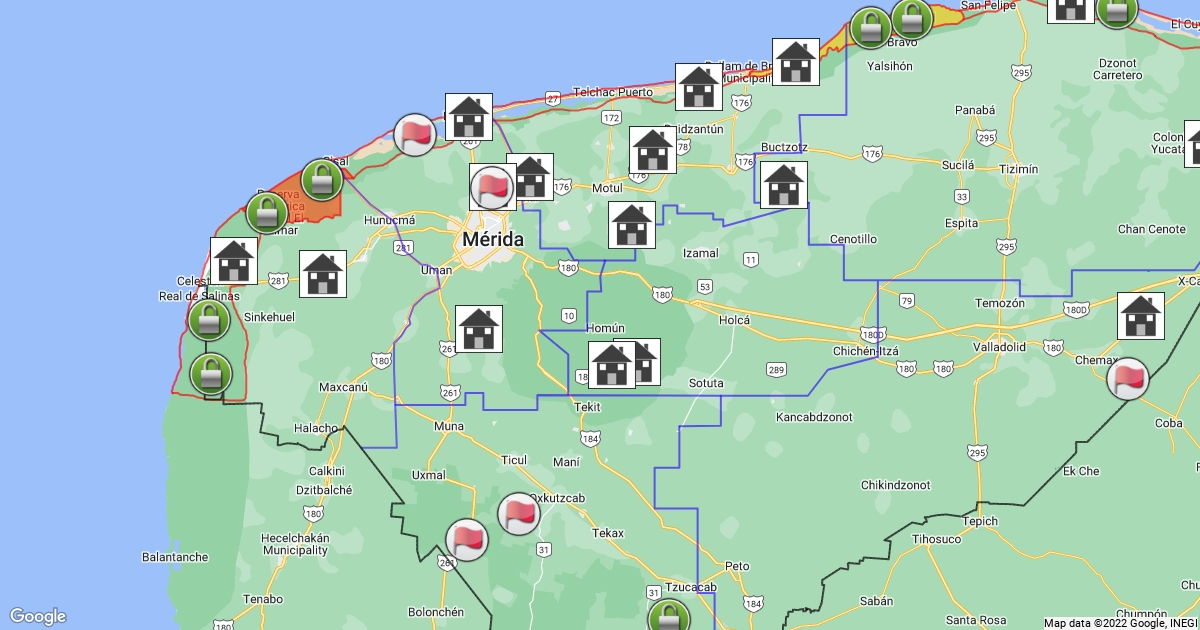1200x630 pixels.
Task: Click the red flag marker on coast west of Progreso
Action: click(414, 134)
